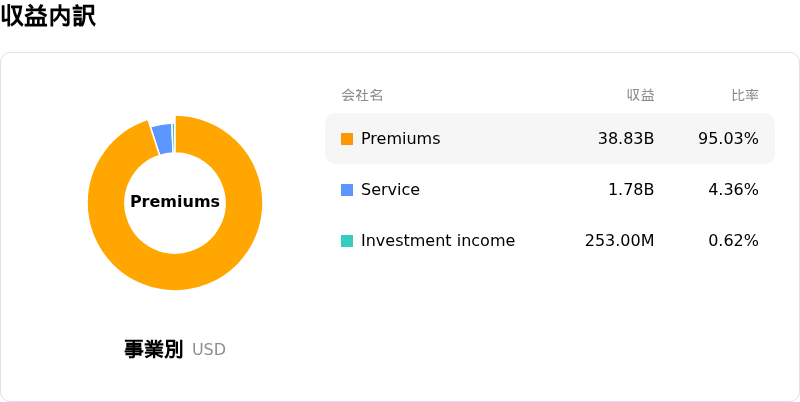Click the Premiums label in donut center
Image resolution: width=800 pixels, height=402 pixels.
(x=175, y=202)
